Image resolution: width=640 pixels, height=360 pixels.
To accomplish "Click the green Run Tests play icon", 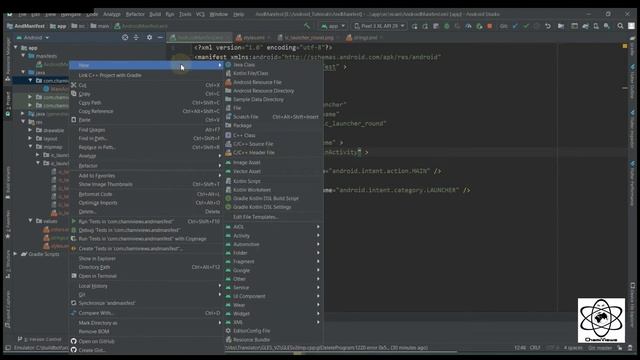I will (x=73, y=221).
